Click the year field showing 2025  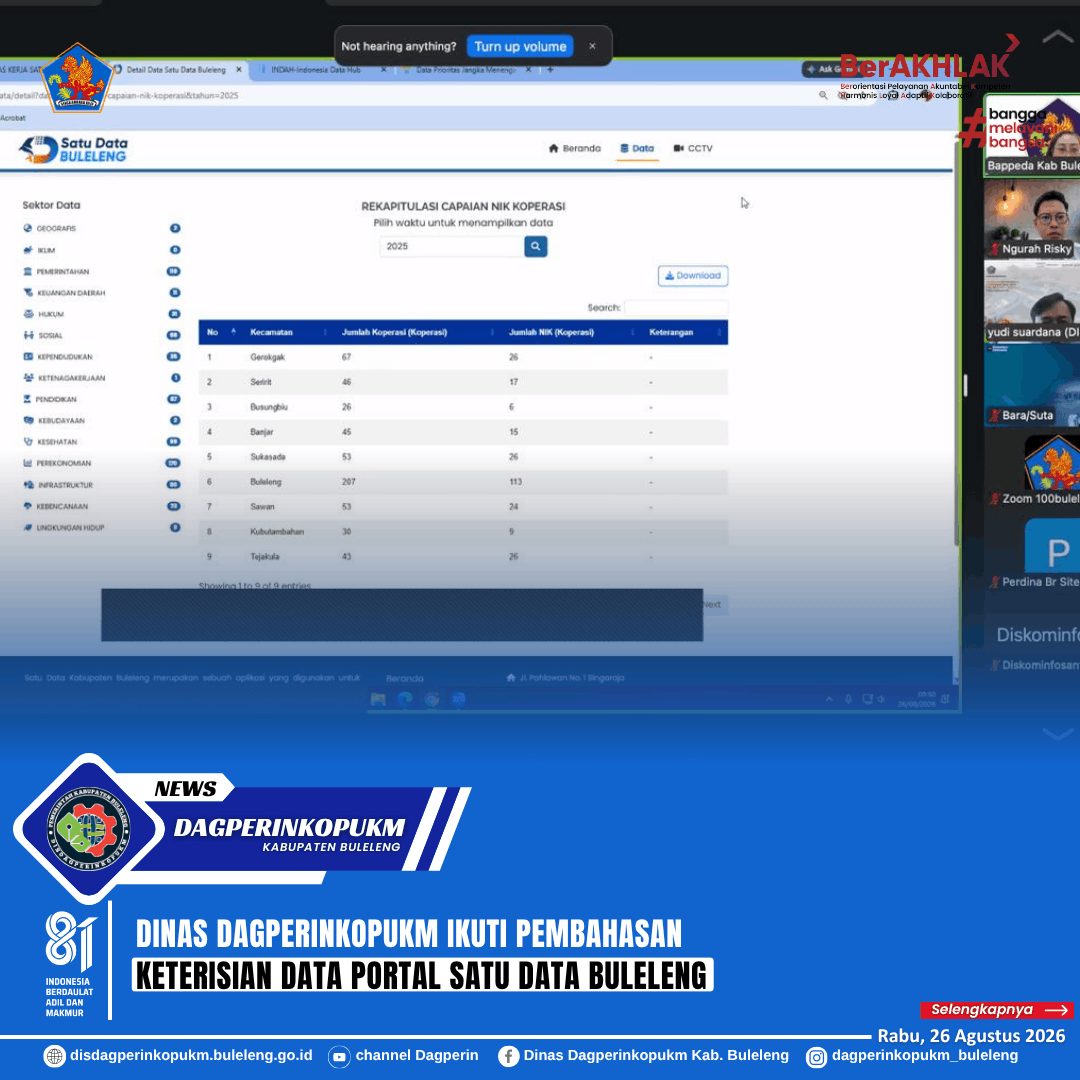click(452, 247)
